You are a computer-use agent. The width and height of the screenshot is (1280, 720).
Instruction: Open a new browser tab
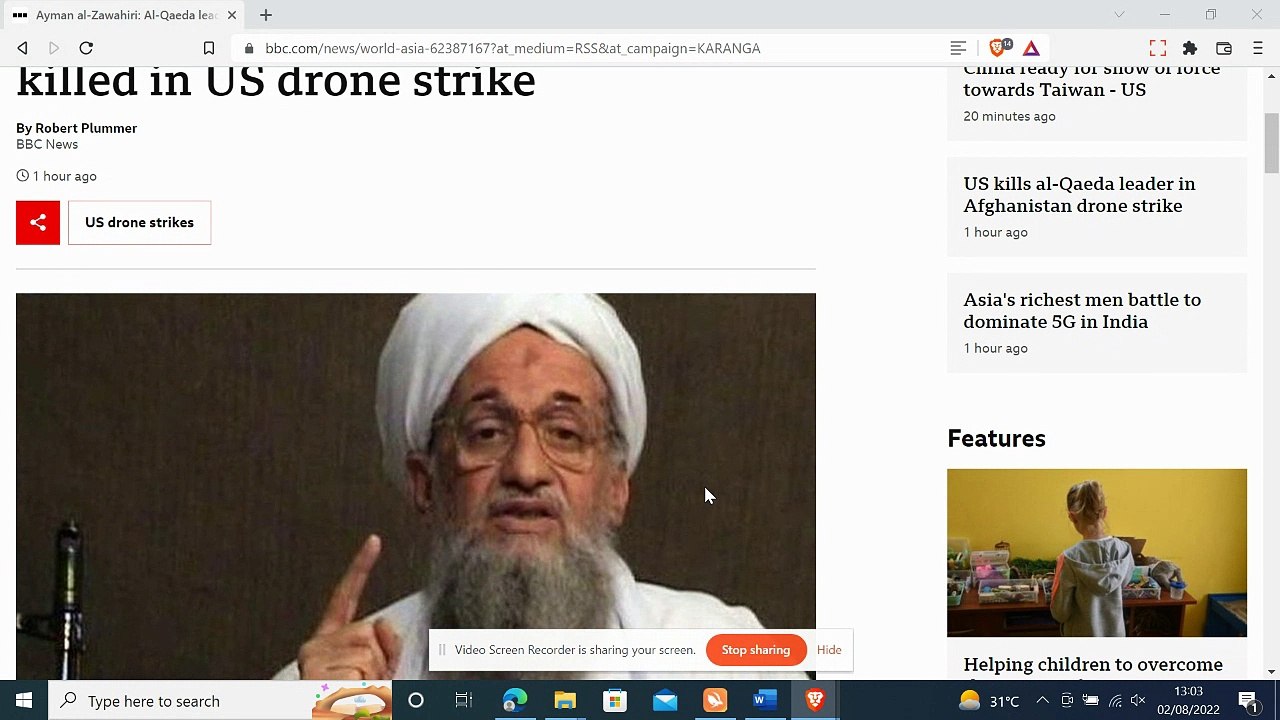point(266,15)
